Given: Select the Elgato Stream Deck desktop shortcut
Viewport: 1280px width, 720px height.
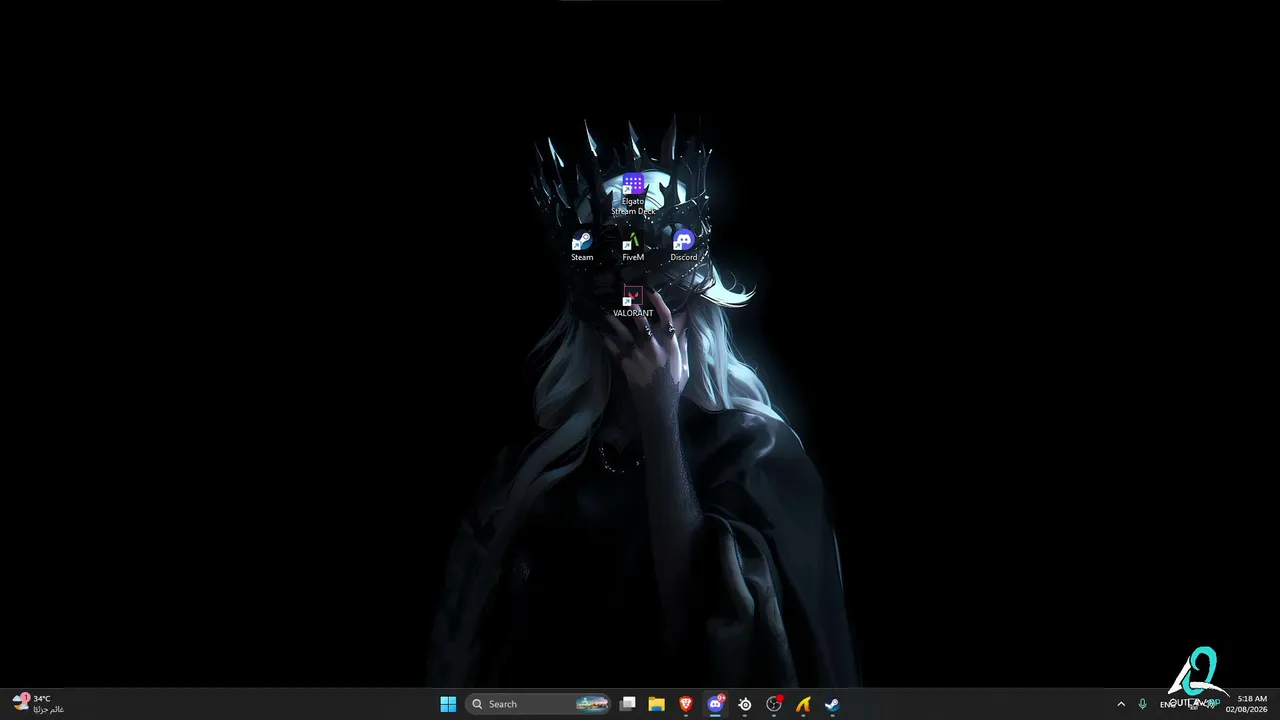Looking at the screenshot, I should point(633,194).
